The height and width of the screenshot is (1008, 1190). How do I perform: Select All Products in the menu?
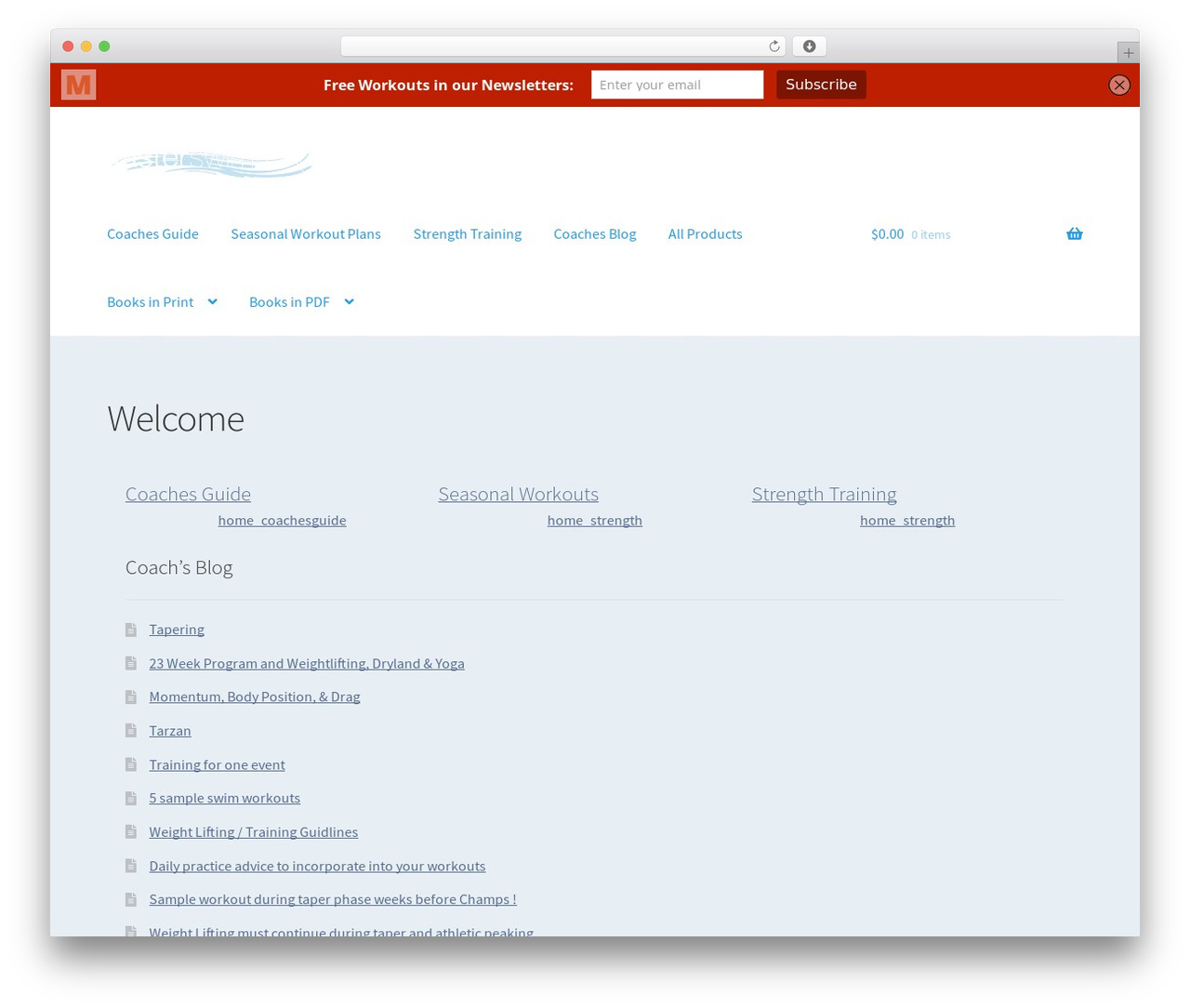point(705,234)
